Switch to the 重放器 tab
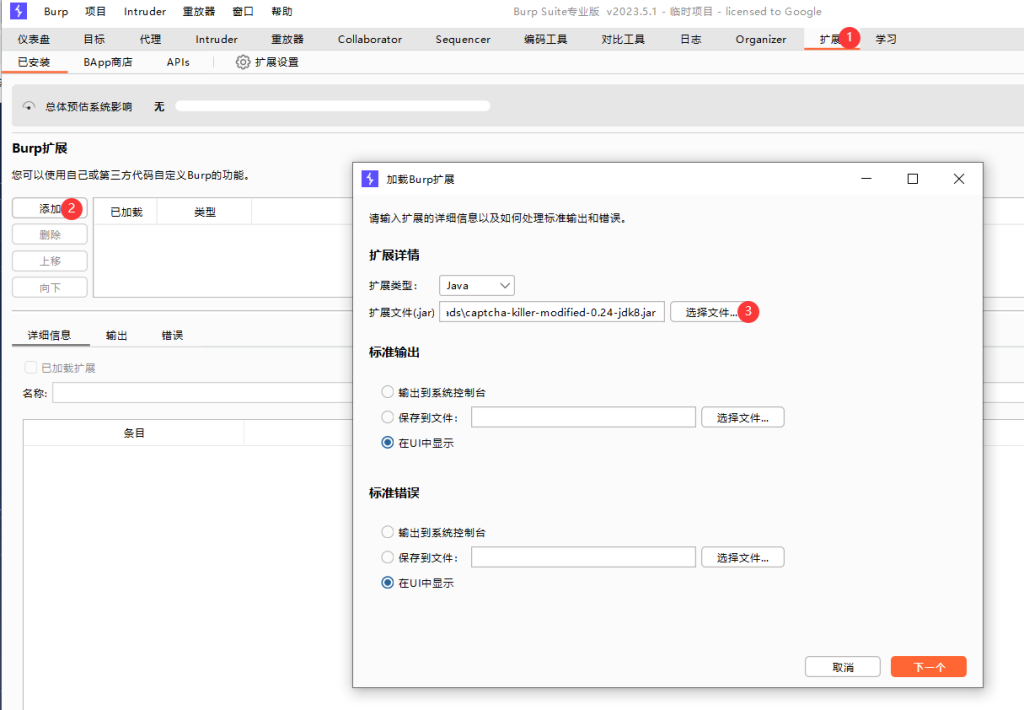 coord(287,39)
